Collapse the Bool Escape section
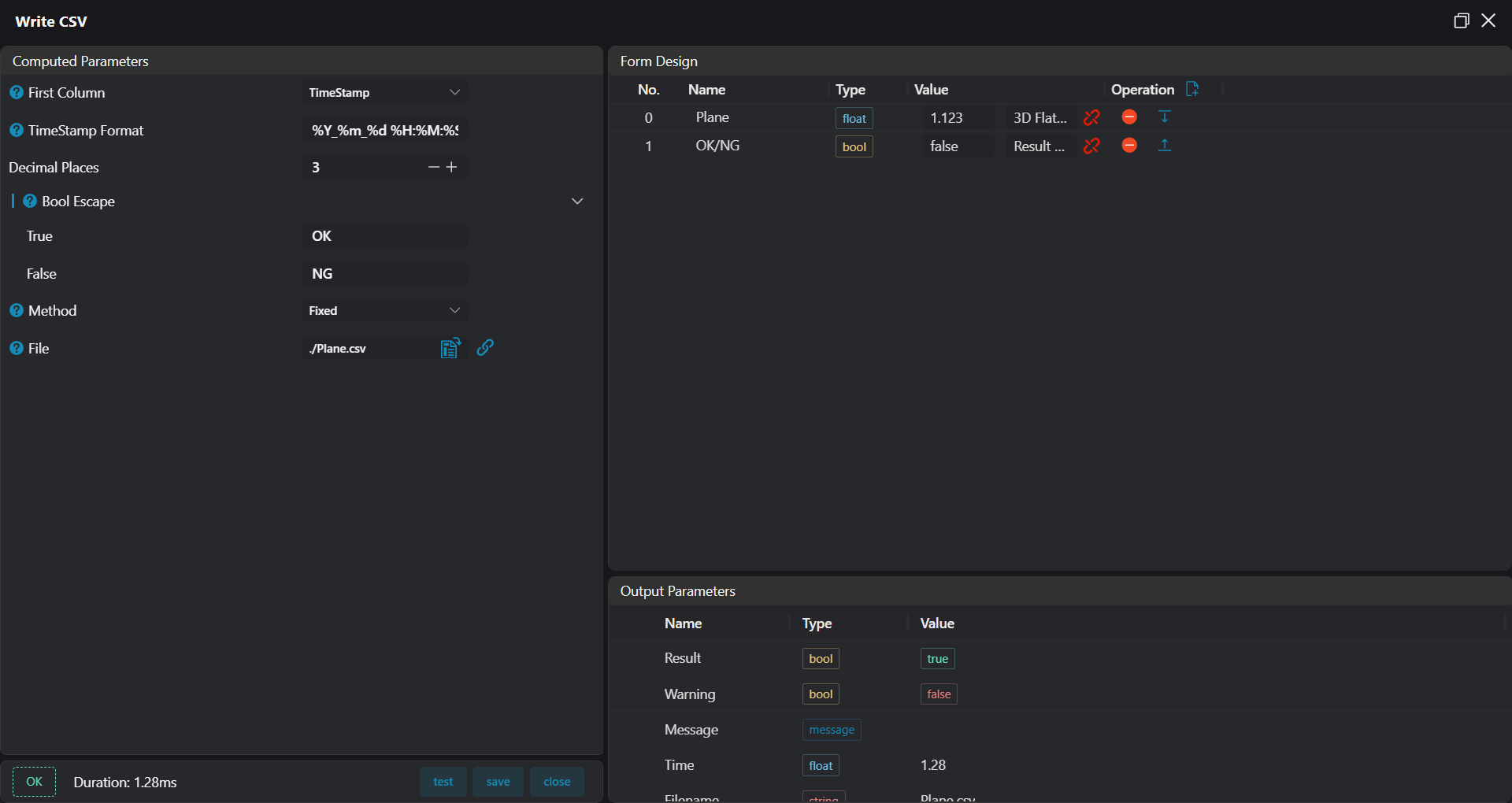Image resolution: width=1512 pixels, height=803 pixels. (577, 202)
